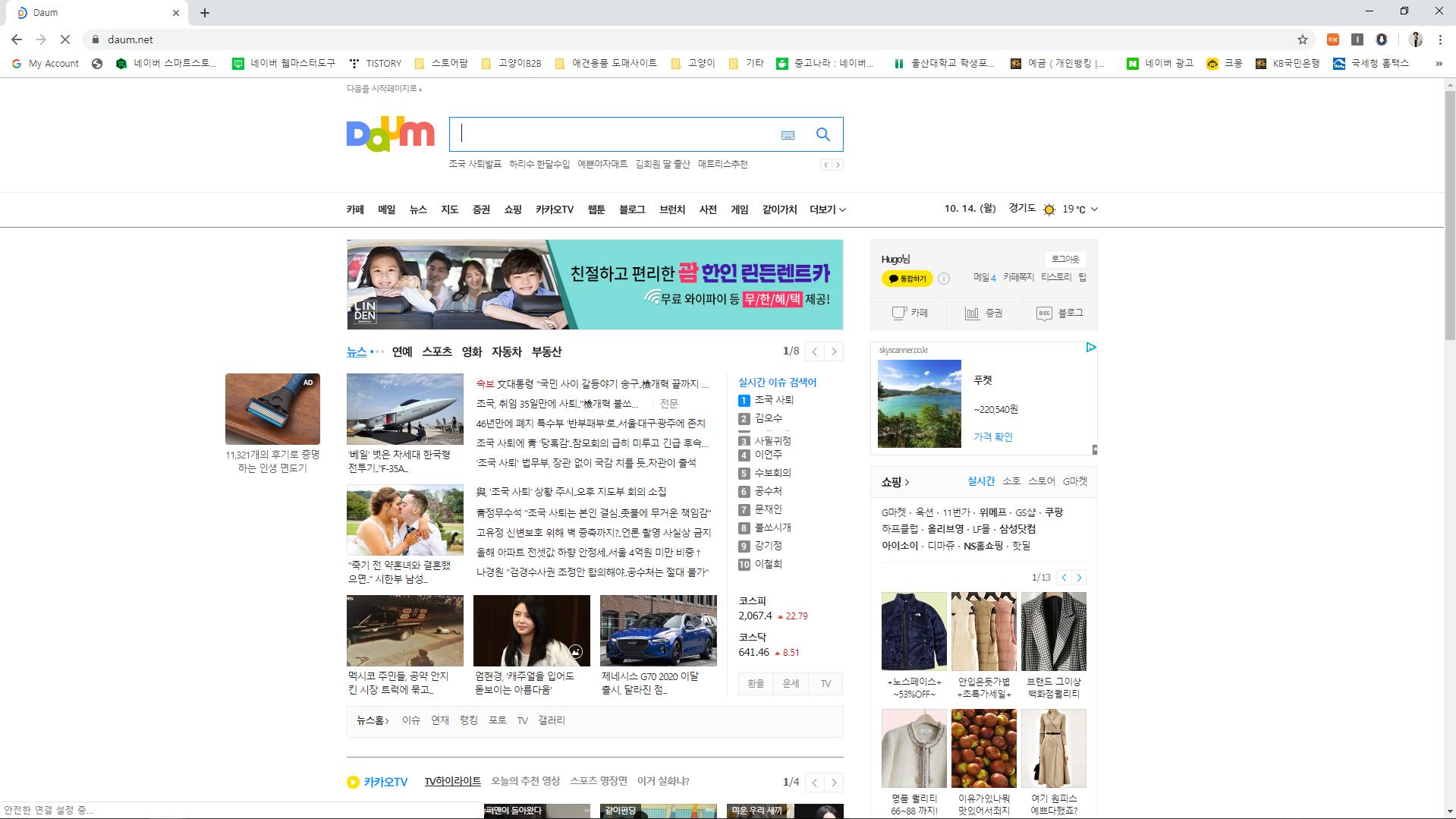Open the 노스페이스 jacket product image

coord(914,632)
